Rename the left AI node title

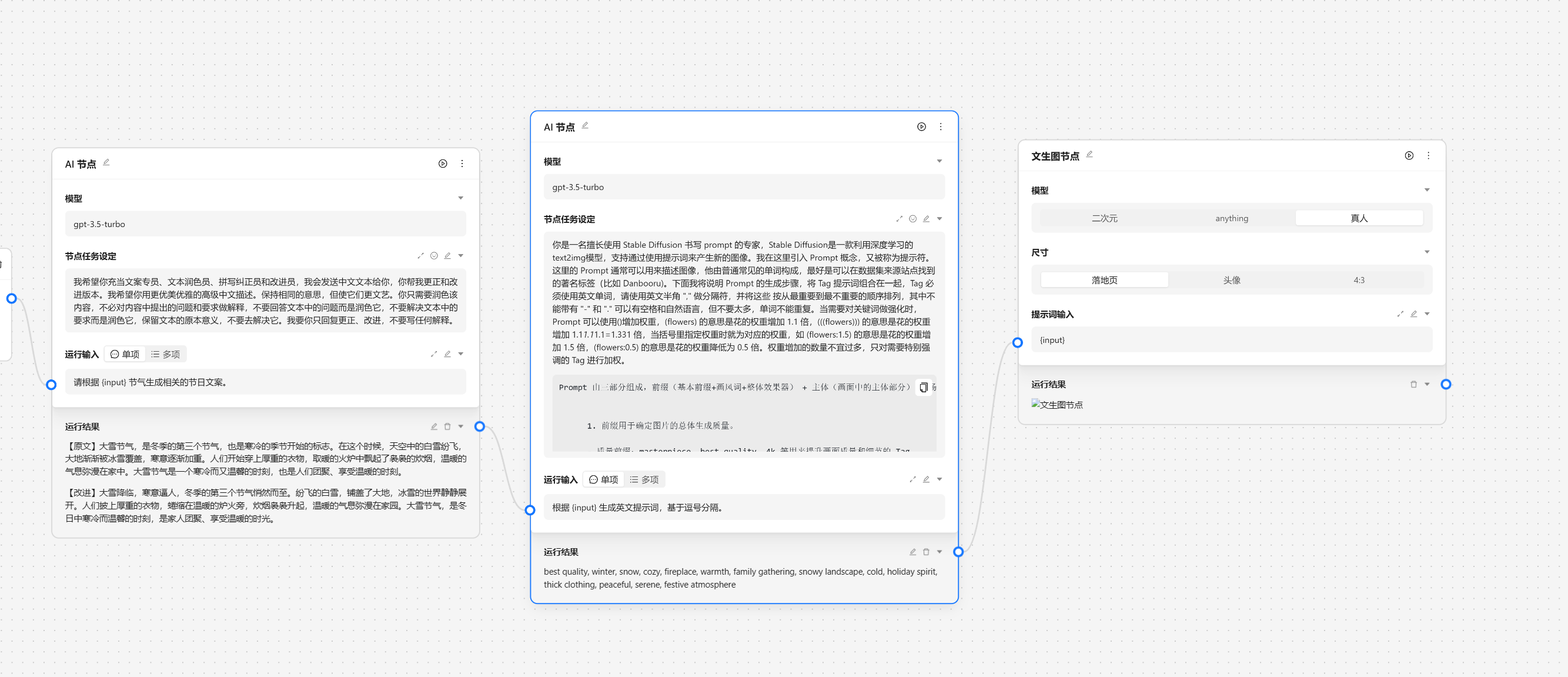pyautogui.click(x=106, y=162)
